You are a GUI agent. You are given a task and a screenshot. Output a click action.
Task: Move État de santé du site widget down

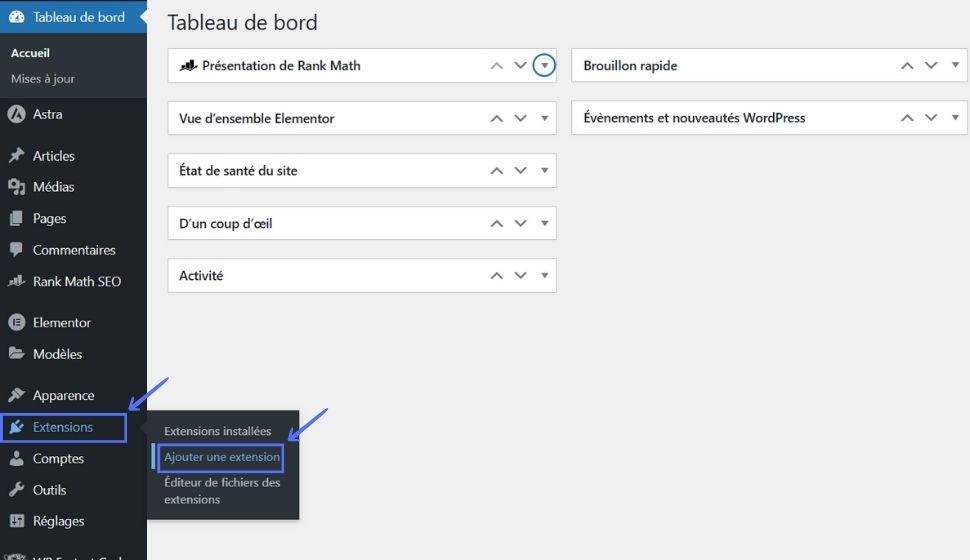tap(520, 171)
